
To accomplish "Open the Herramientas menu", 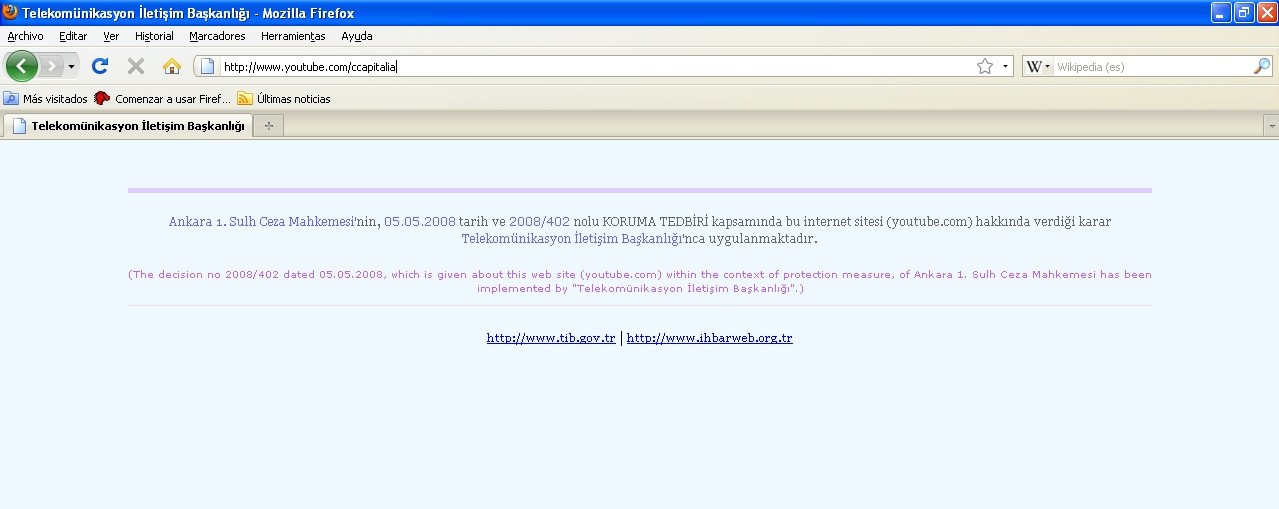I will 293,36.
